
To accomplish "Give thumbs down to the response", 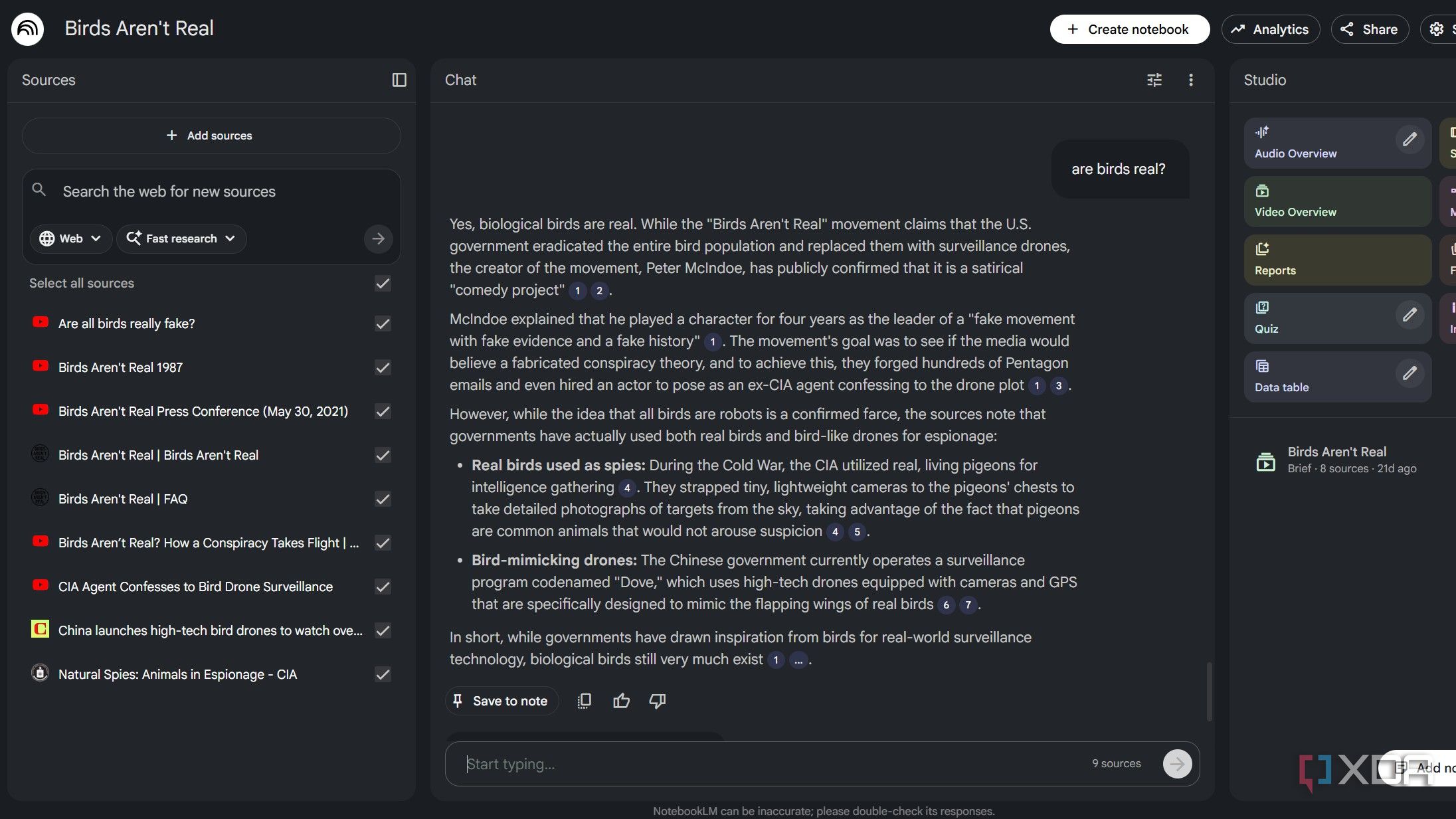I will [x=658, y=701].
